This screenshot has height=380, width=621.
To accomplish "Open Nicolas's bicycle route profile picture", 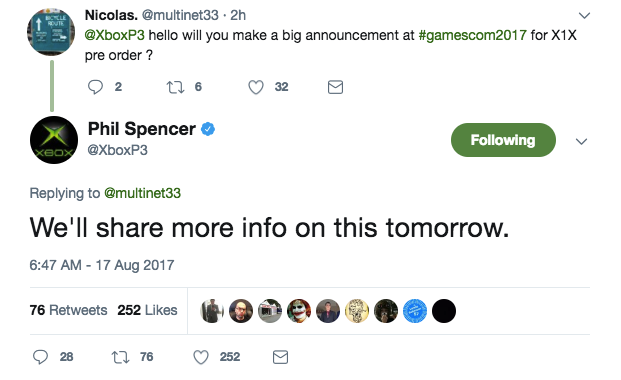I will tap(51, 32).
